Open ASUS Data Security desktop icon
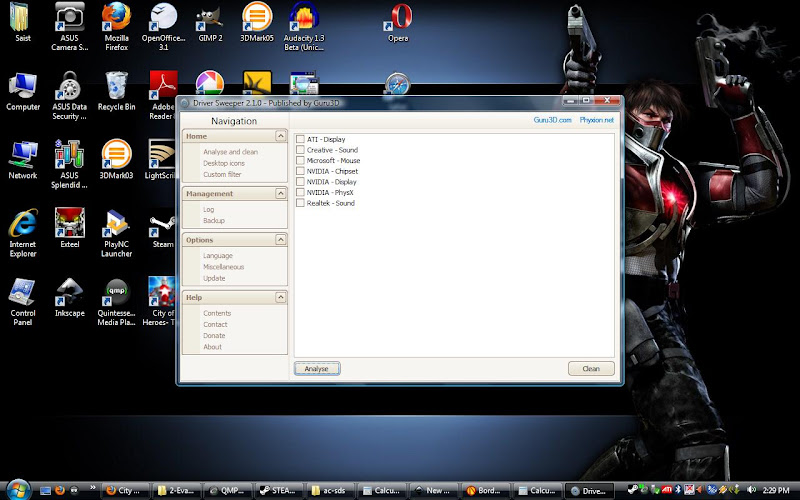This screenshot has height=500, width=800. (69, 96)
